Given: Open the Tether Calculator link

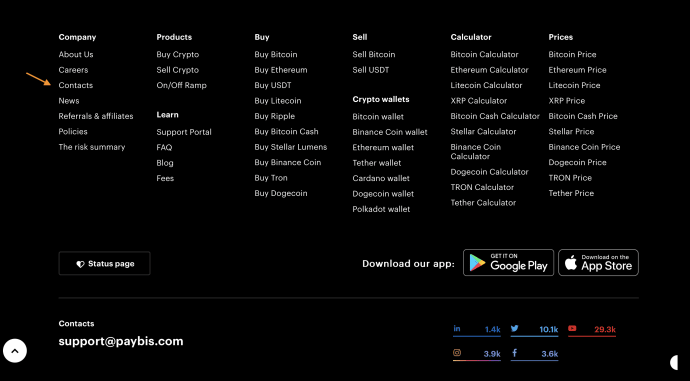Looking at the screenshot, I should pos(483,203).
